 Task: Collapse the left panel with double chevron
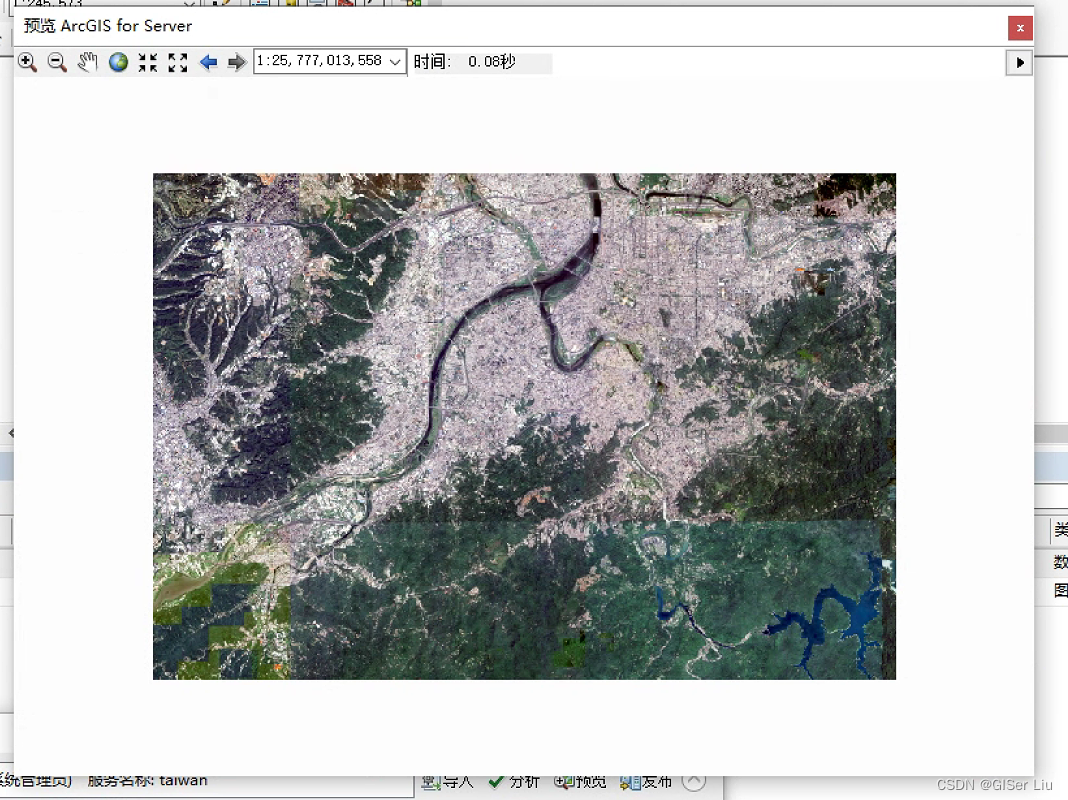click(10, 433)
